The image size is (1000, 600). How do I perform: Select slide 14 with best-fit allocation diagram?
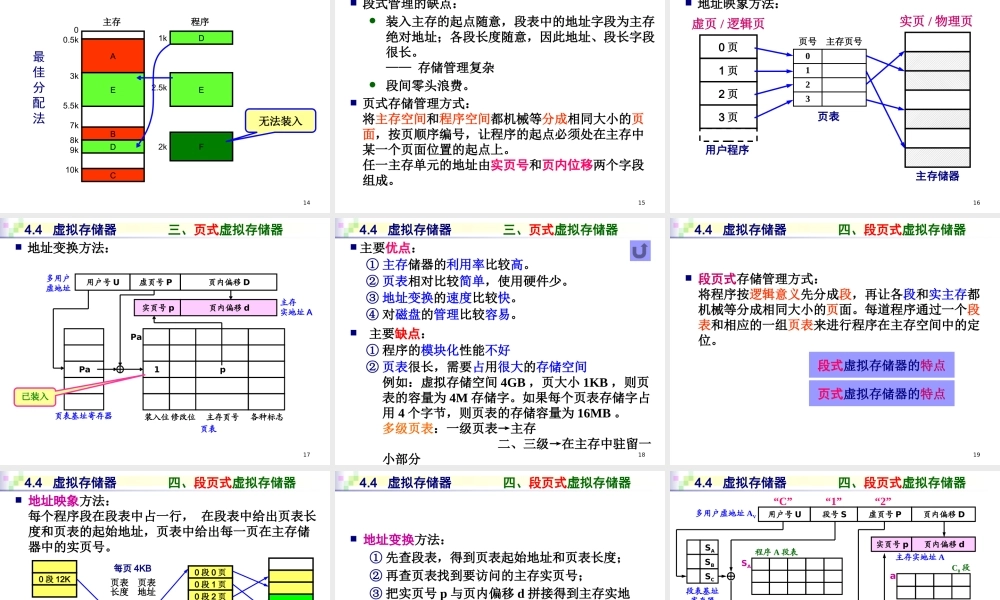pos(166,105)
